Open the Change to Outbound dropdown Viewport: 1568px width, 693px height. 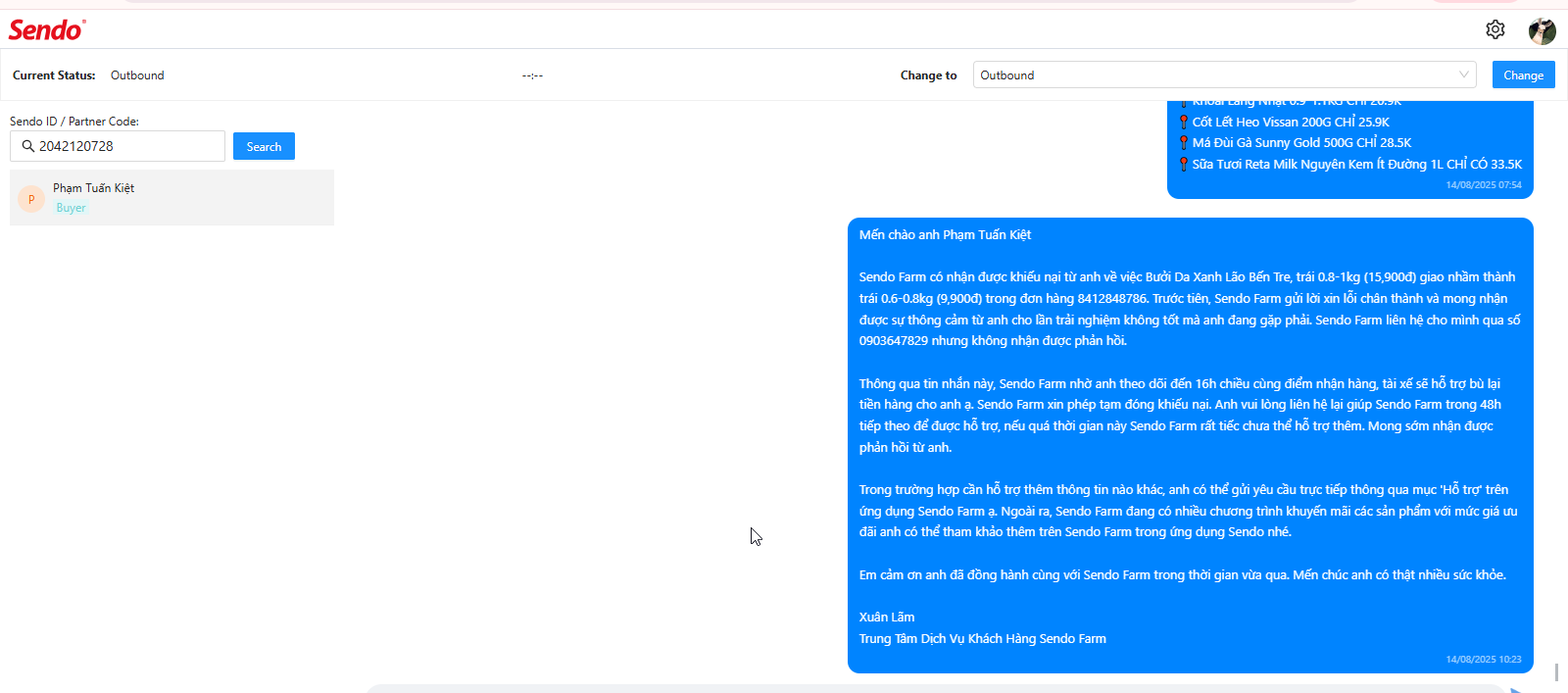coord(1224,74)
